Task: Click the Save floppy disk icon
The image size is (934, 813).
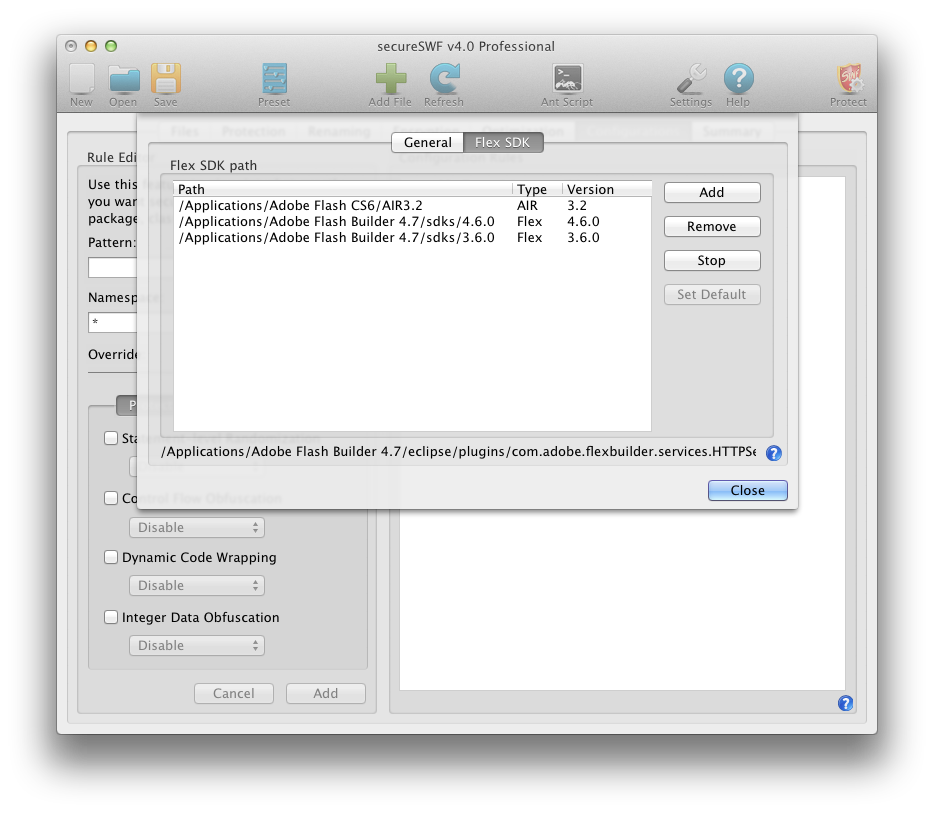Action: click(x=165, y=80)
